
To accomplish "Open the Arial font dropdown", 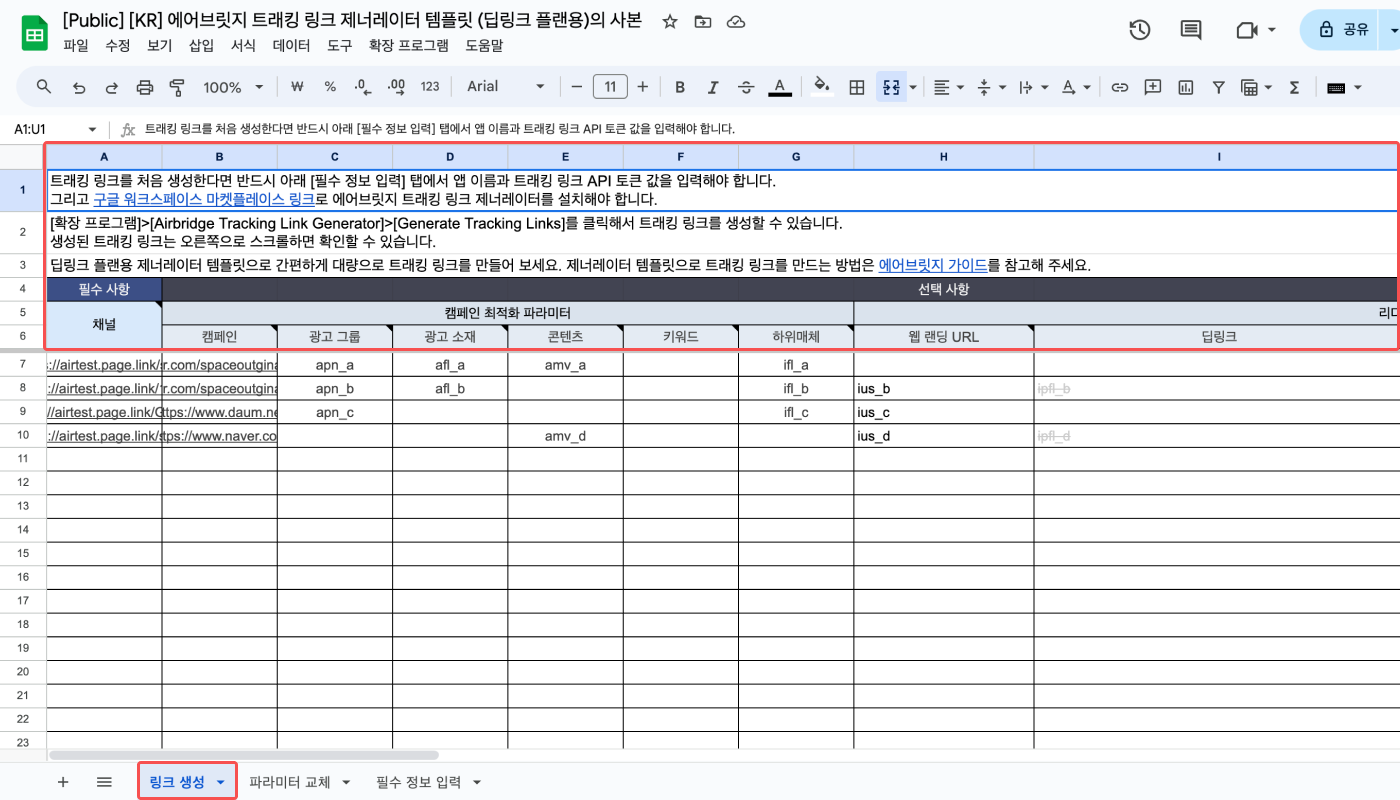I will [506, 87].
